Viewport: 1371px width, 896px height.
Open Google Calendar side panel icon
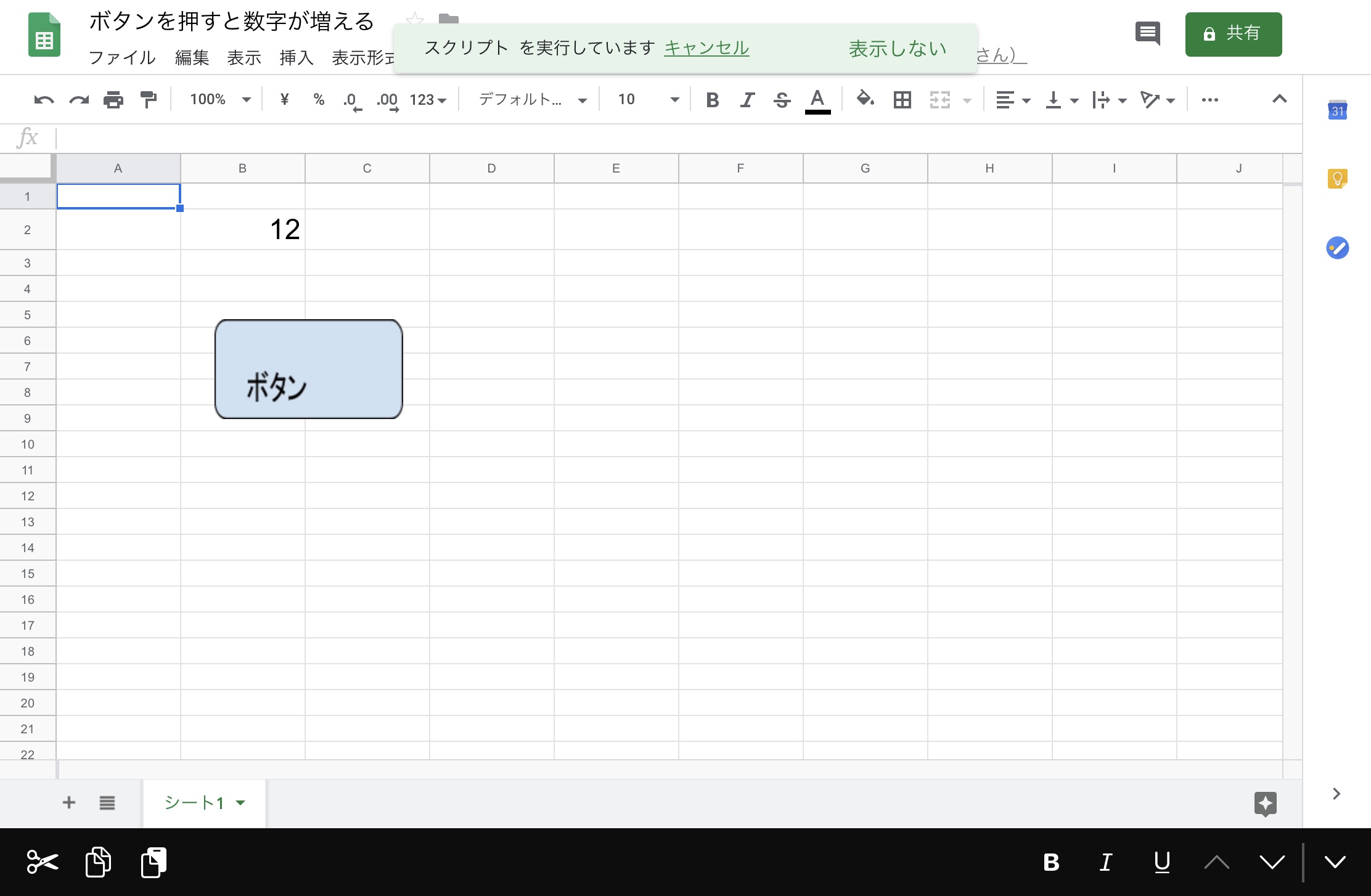tap(1337, 110)
